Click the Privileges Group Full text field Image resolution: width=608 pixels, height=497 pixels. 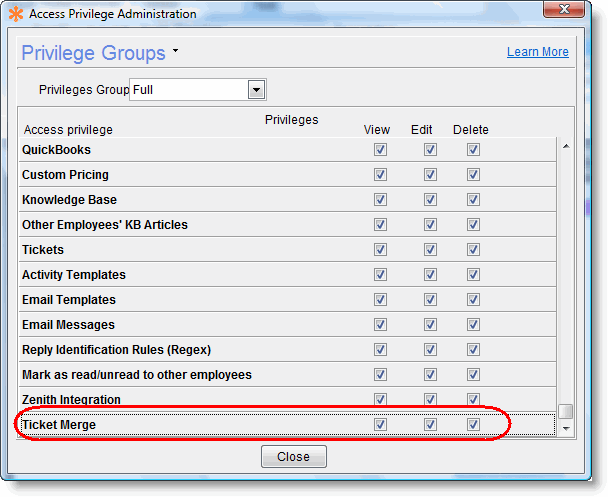click(188, 90)
